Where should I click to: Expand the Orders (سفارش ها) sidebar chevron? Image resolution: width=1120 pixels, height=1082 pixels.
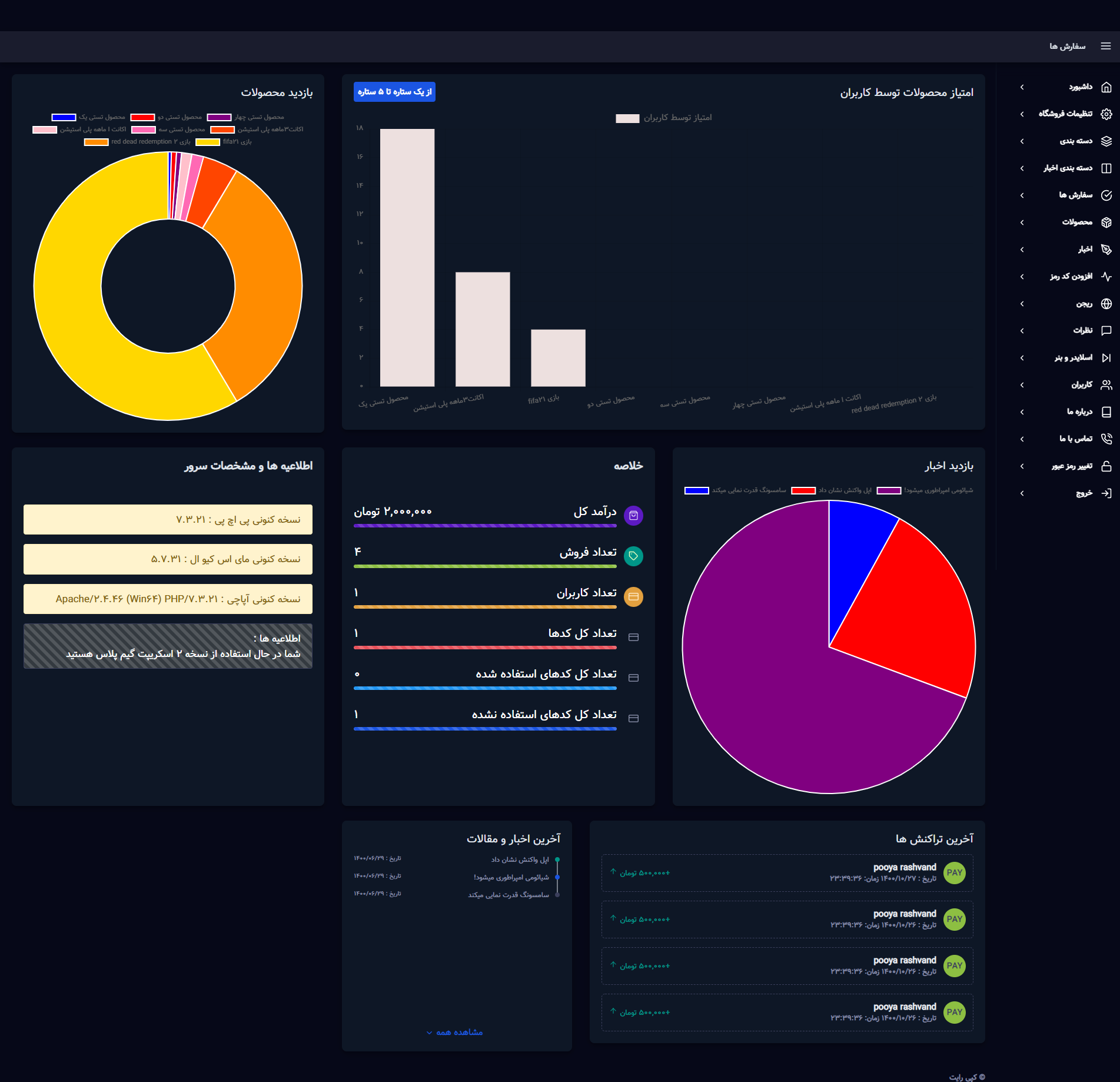1022,195
